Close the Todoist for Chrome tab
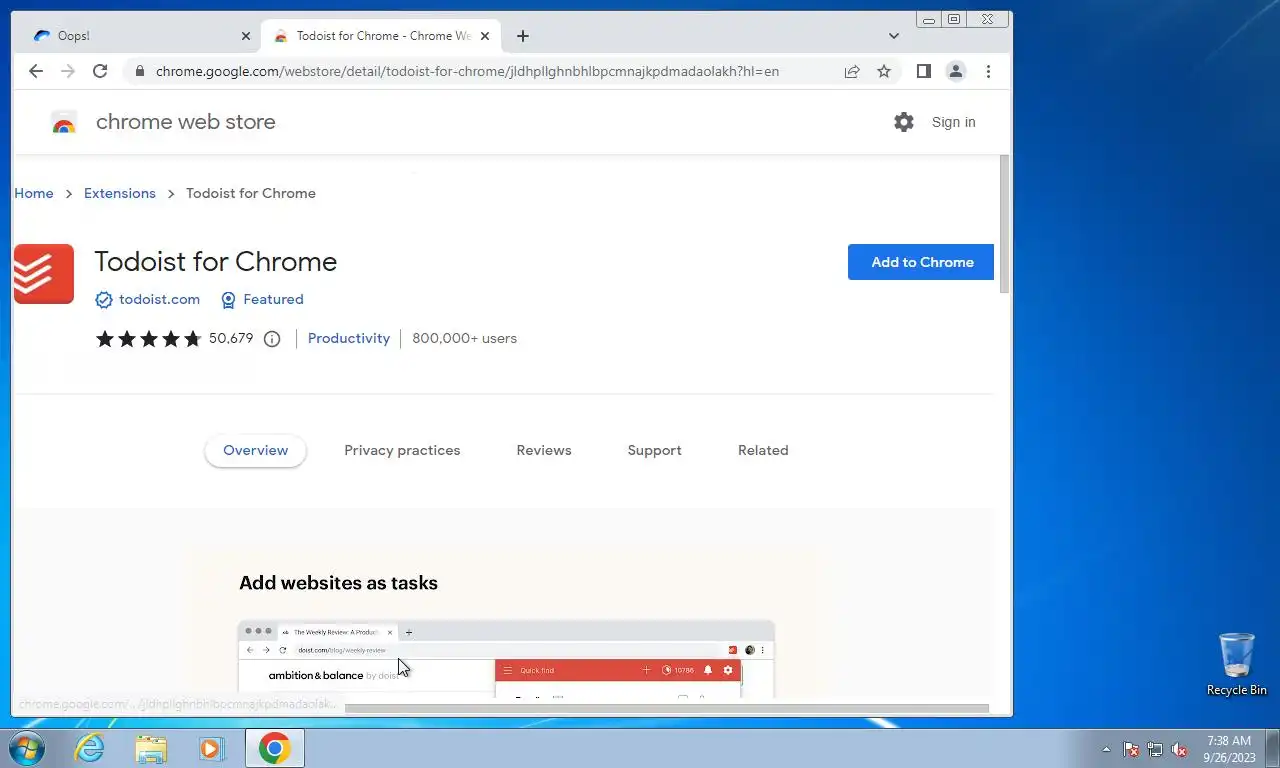The height and width of the screenshot is (768, 1280). (485, 36)
